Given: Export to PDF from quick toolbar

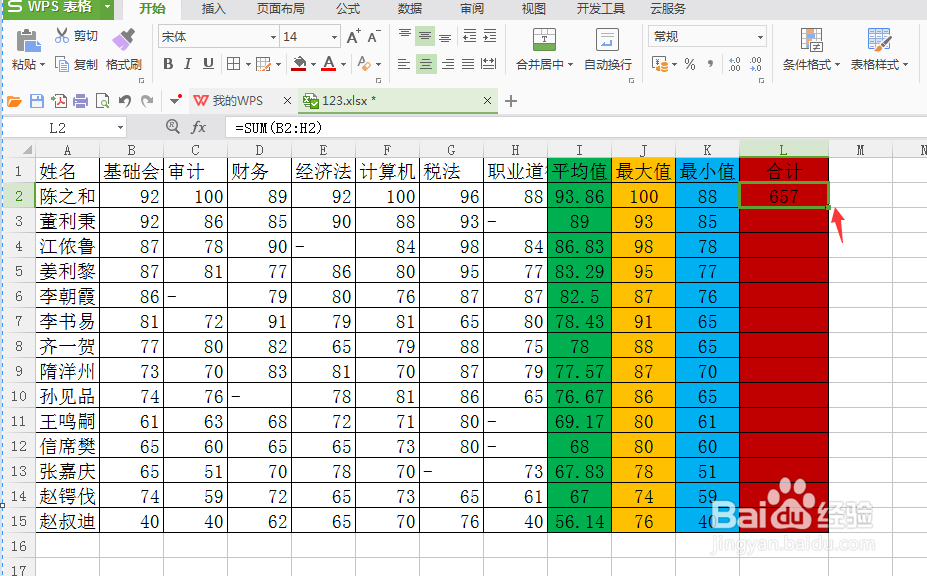Looking at the screenshot, I should click(x=59, y=101).
